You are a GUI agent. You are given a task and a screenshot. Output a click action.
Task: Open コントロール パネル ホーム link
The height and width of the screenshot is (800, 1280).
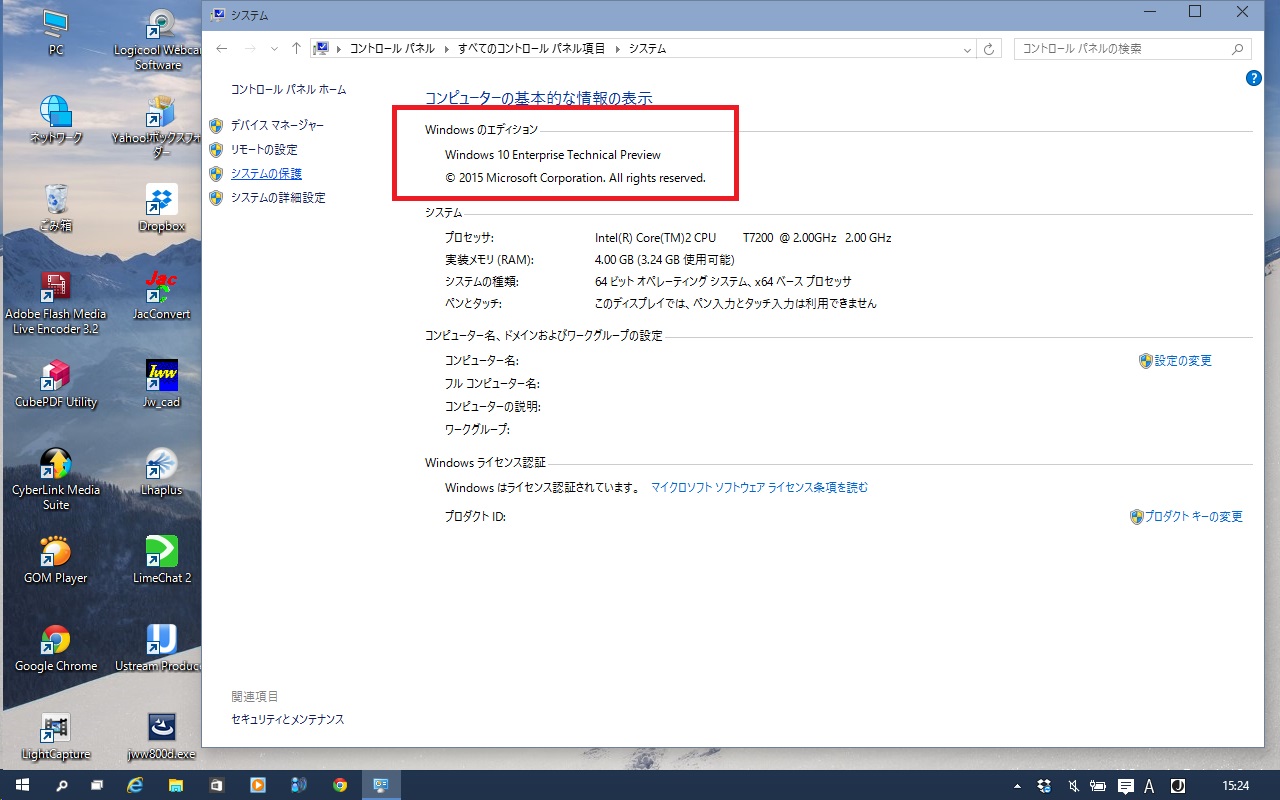tap(288, 89)
